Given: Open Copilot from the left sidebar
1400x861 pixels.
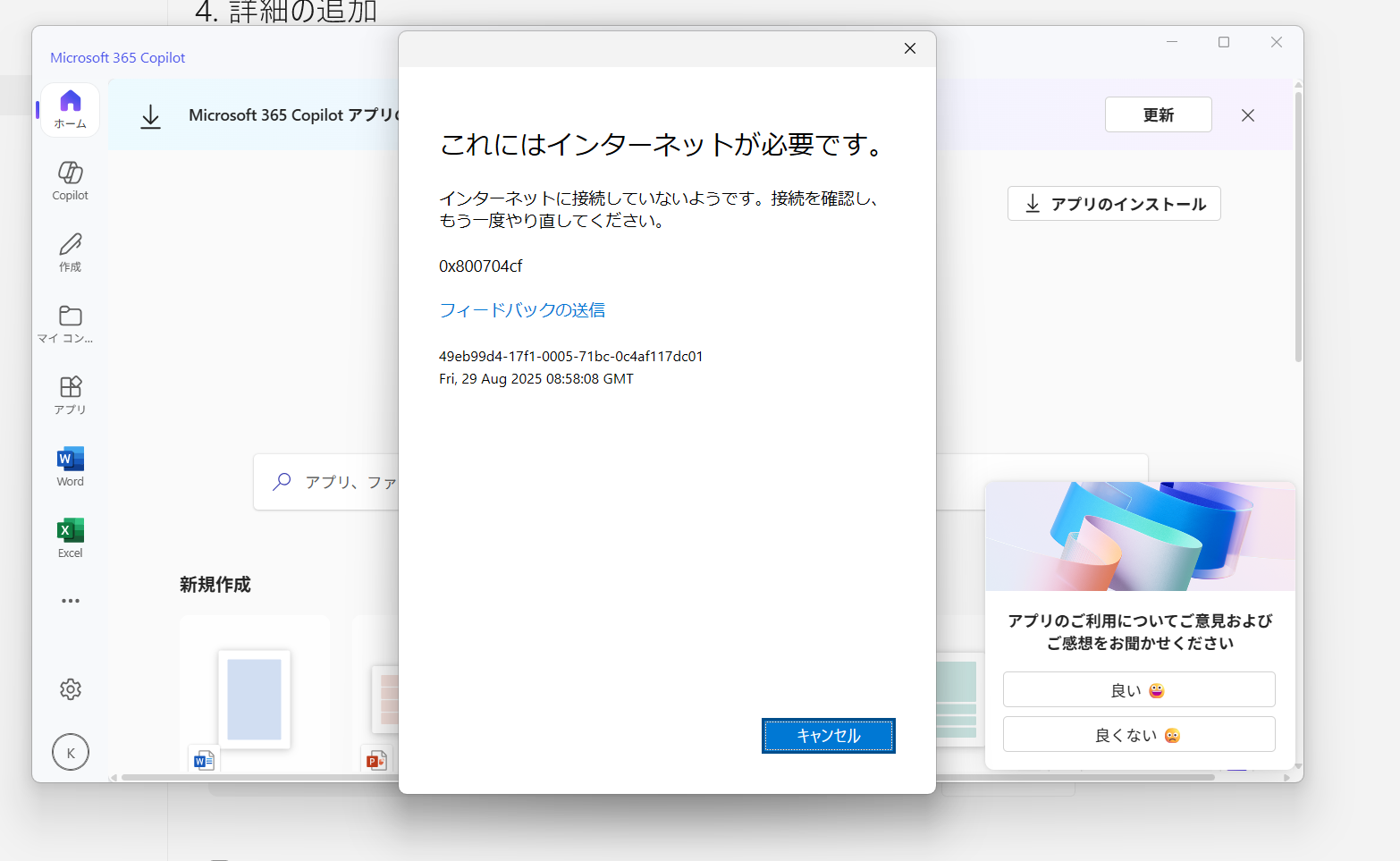Looking at the screenshot, I should (70, 179).
